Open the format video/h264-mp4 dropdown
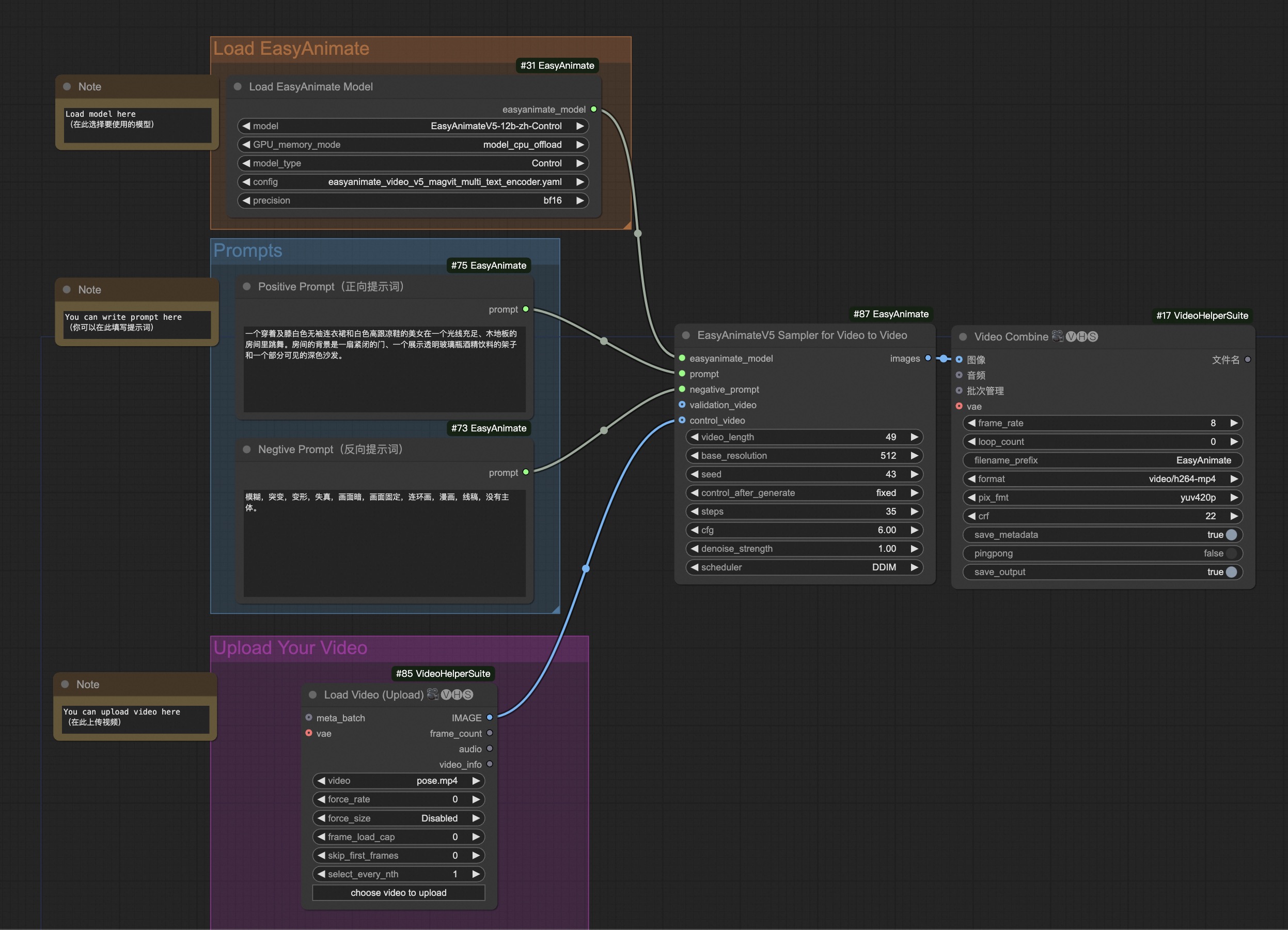1288x930 pixels. (1103, 479)
